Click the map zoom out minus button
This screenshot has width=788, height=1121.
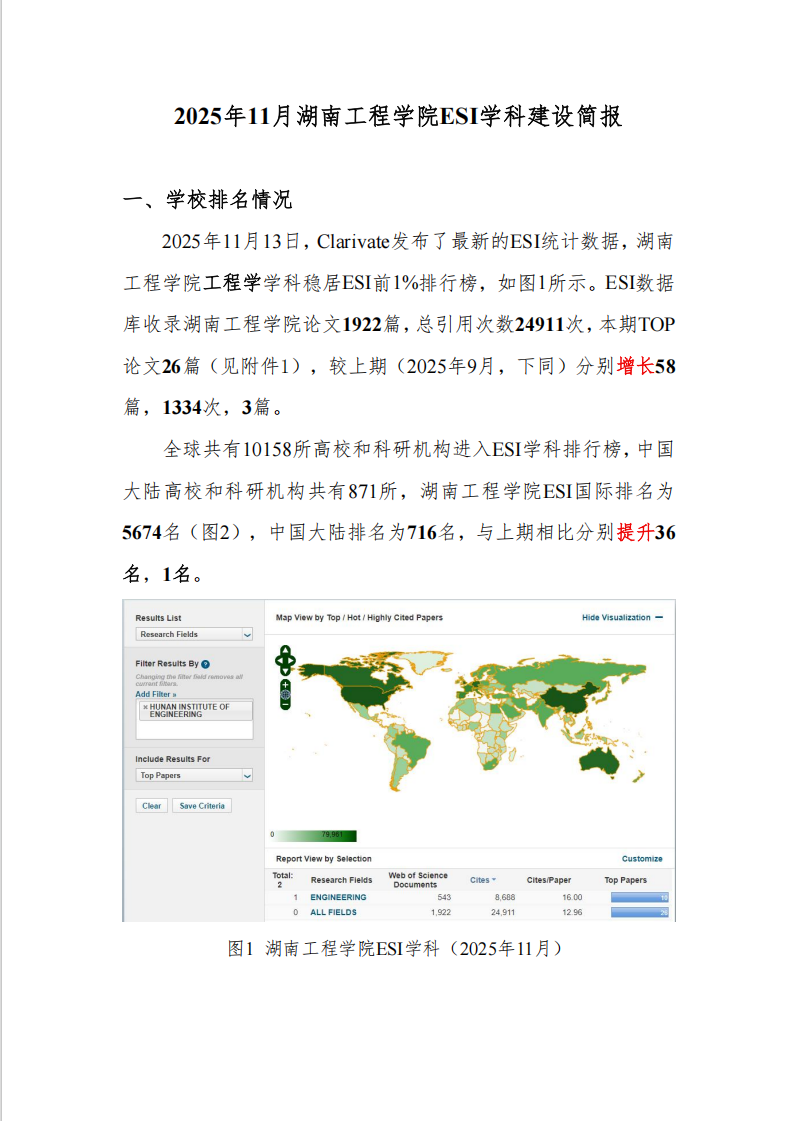[x=286, y=705]
